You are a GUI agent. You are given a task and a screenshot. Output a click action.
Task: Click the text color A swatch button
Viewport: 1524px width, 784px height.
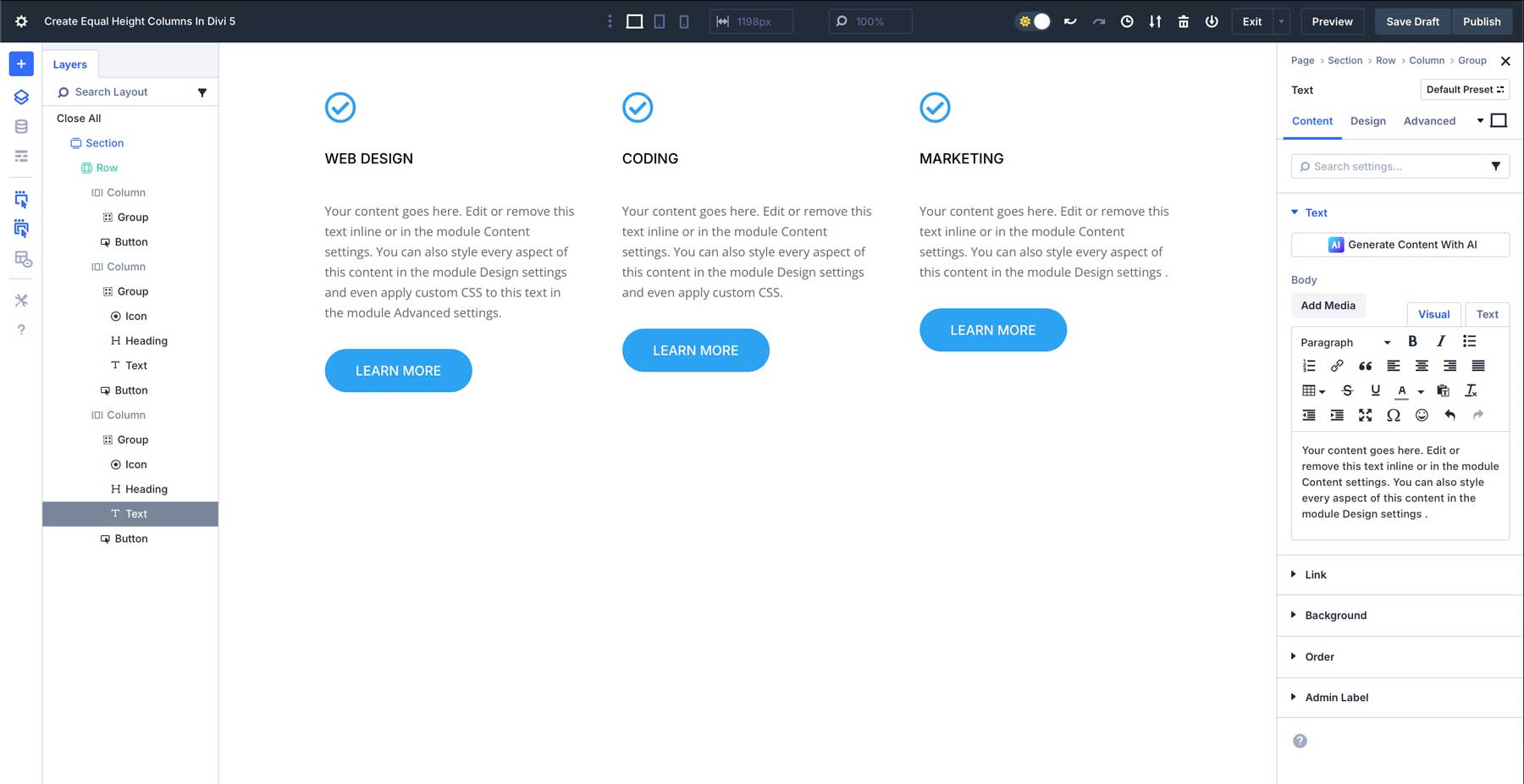[x=1402, y=390]
